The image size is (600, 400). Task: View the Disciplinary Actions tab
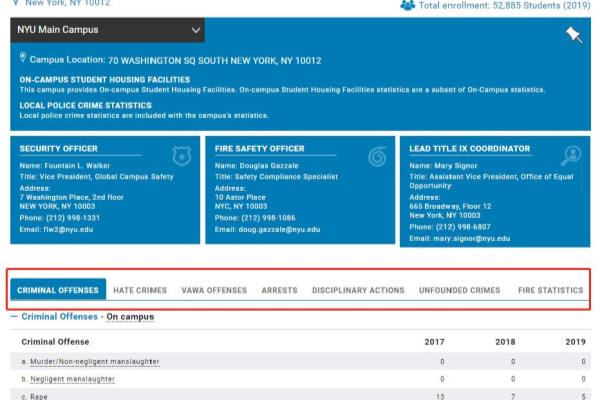pyautogui.click(x=358, y=290)
